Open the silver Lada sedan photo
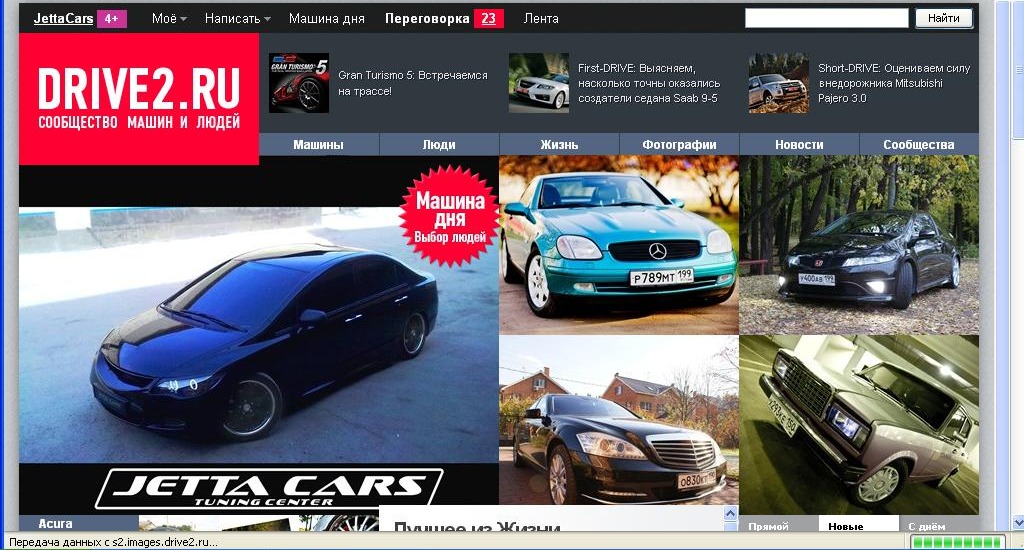 [859, 425]
